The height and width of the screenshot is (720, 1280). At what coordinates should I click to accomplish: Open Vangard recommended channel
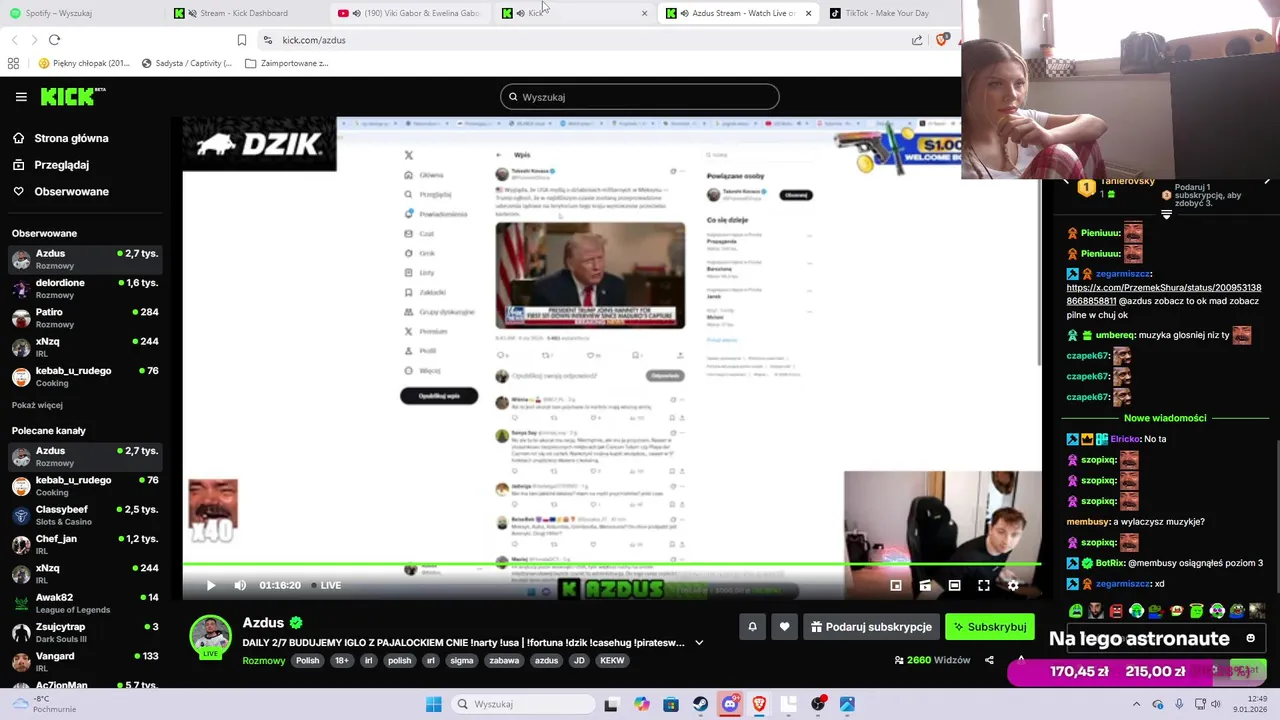(x=85, y=661)
